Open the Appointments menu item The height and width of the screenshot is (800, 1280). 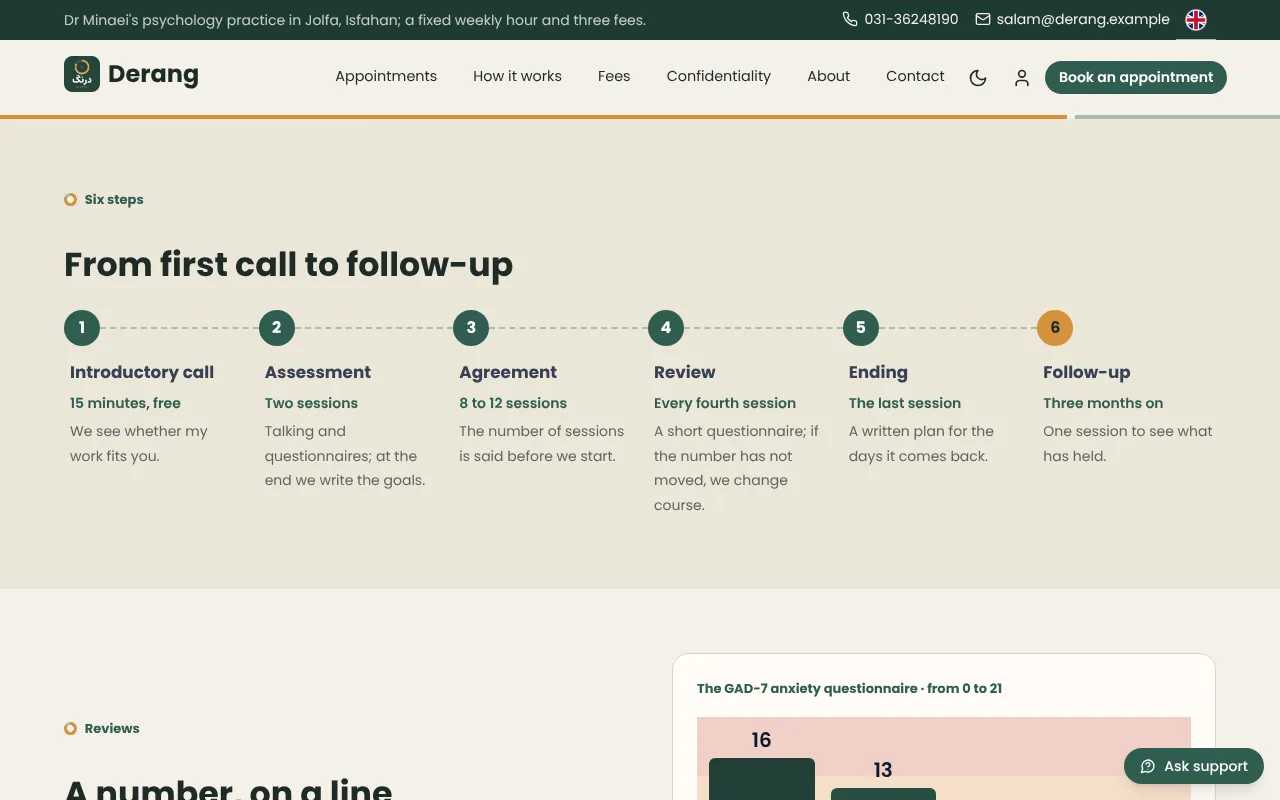pos(386,76)
